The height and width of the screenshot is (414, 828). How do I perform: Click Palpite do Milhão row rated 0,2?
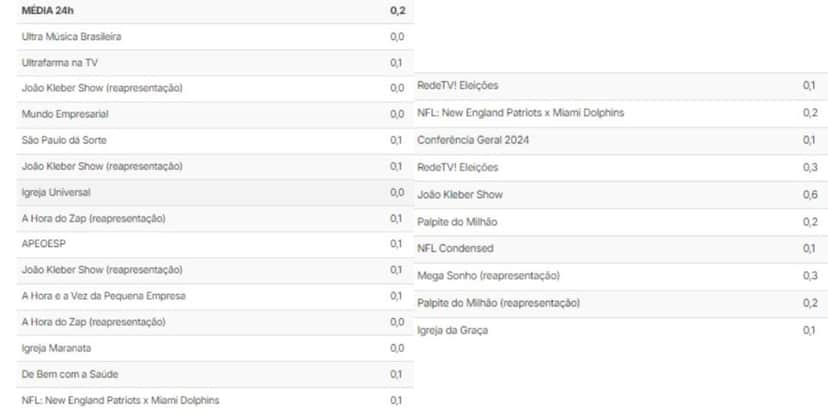[621, 222]
